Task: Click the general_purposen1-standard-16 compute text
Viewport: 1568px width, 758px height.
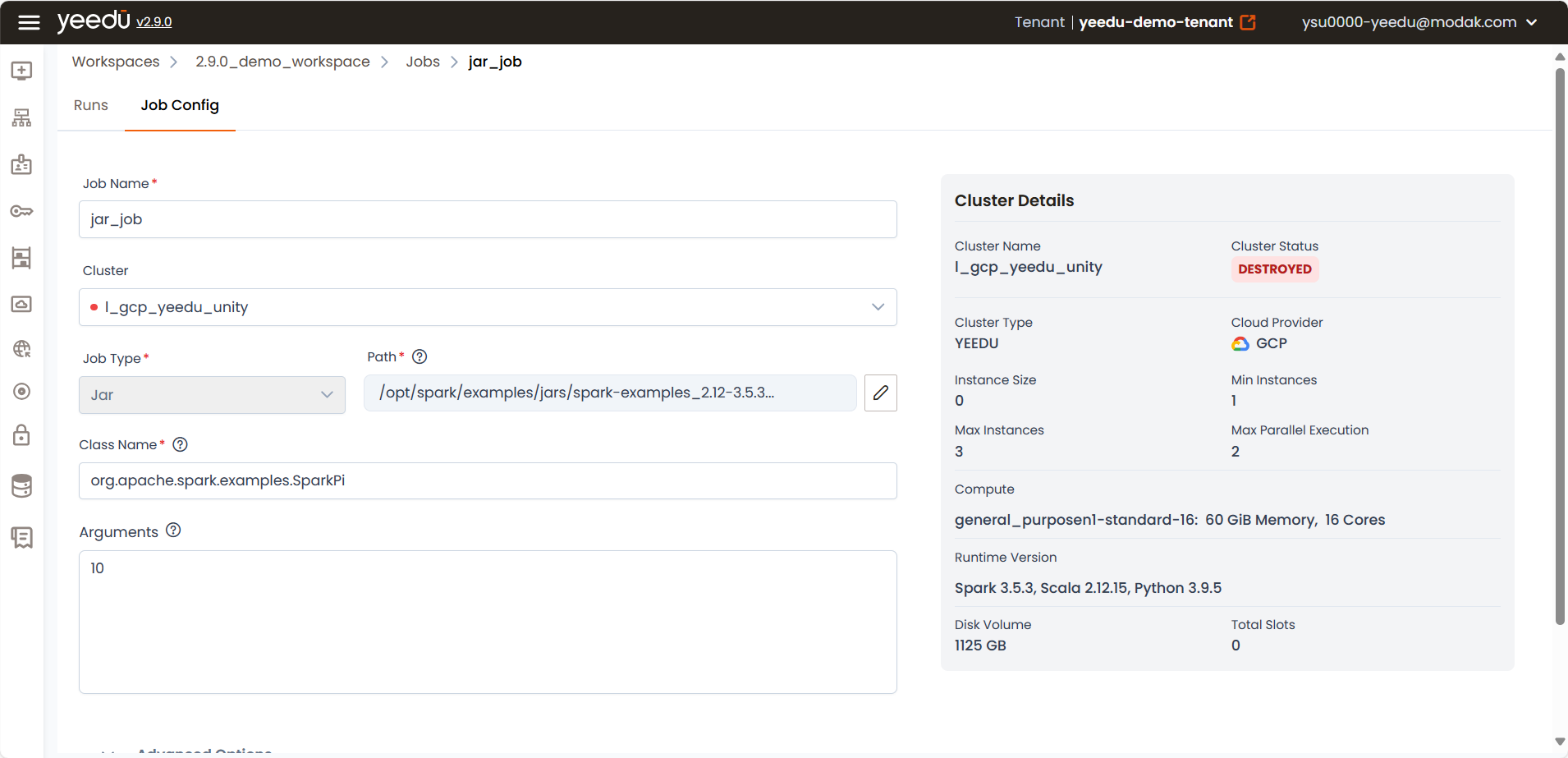Action: click(x=1170, y=520)
